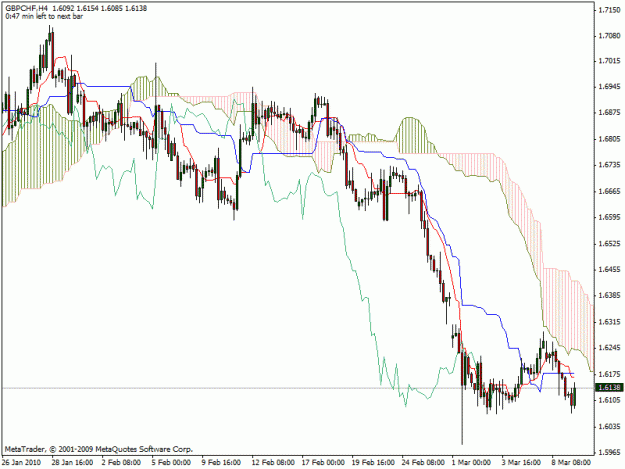Click the '3 Mar 16:00' time label

521,462
